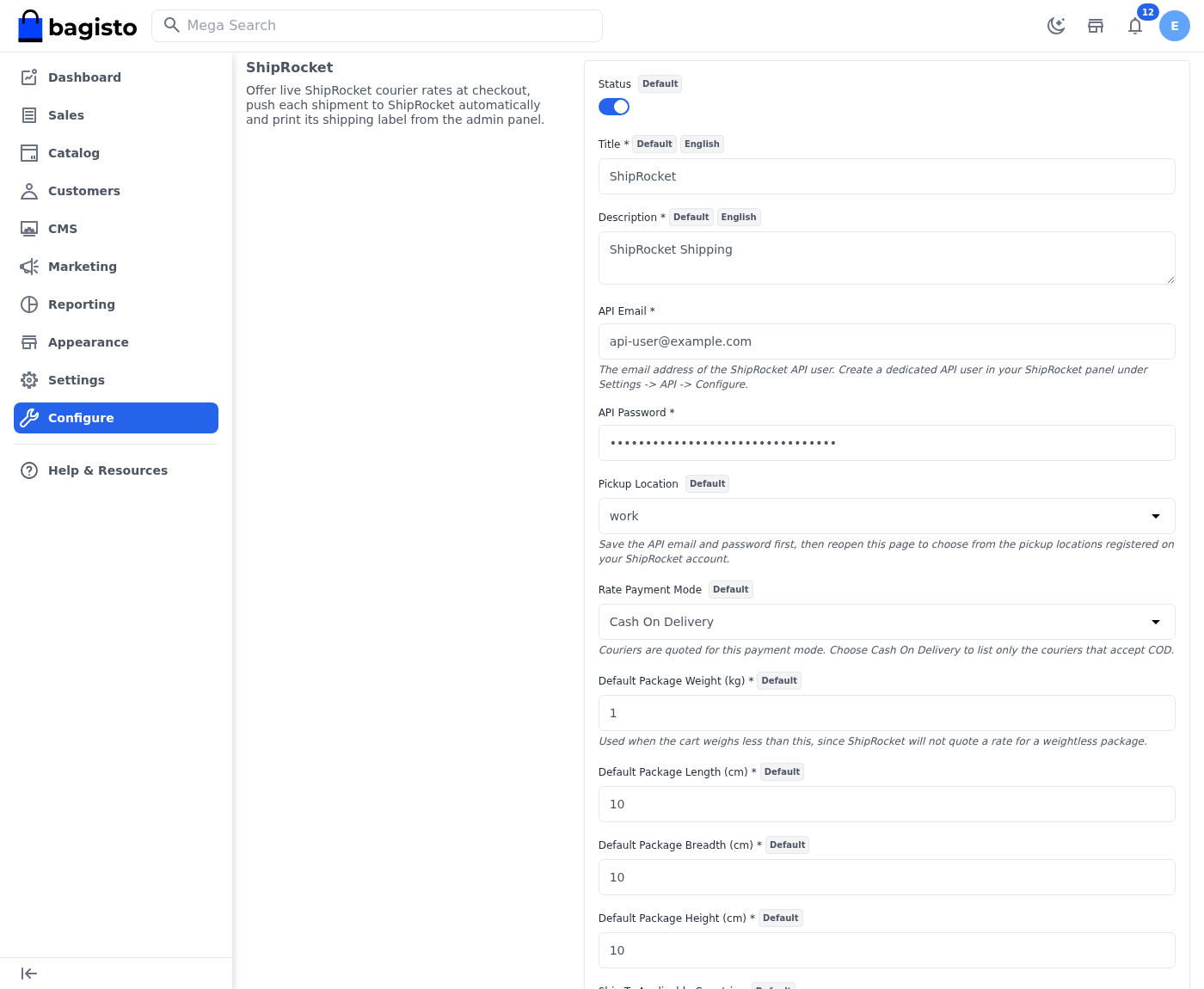
Task: Click the ShipRocket description paragraph
Action: point(395,105)
